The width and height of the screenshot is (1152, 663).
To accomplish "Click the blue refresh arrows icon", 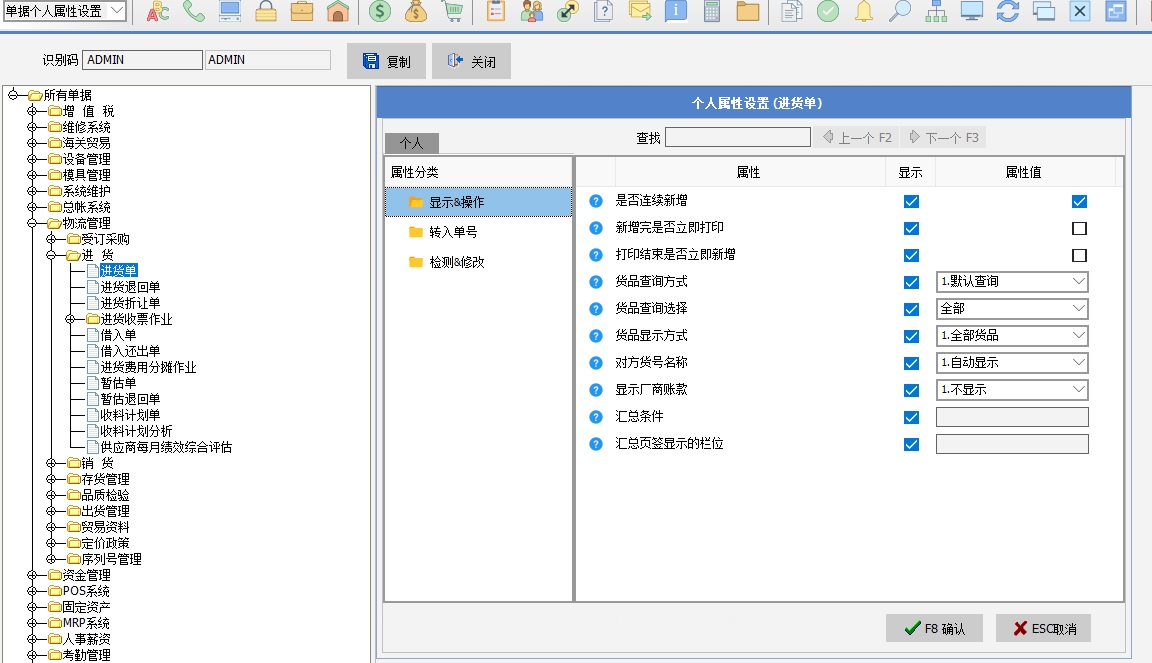I will [1008, 12].
